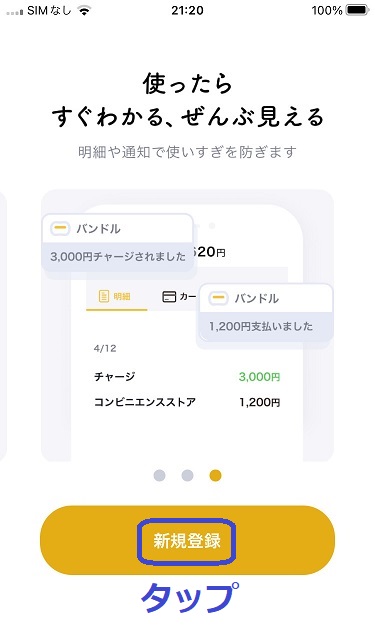Open the 明細 tab in preview
The height and width of the screenshot is (628, 375).
(x=117, y=297)
